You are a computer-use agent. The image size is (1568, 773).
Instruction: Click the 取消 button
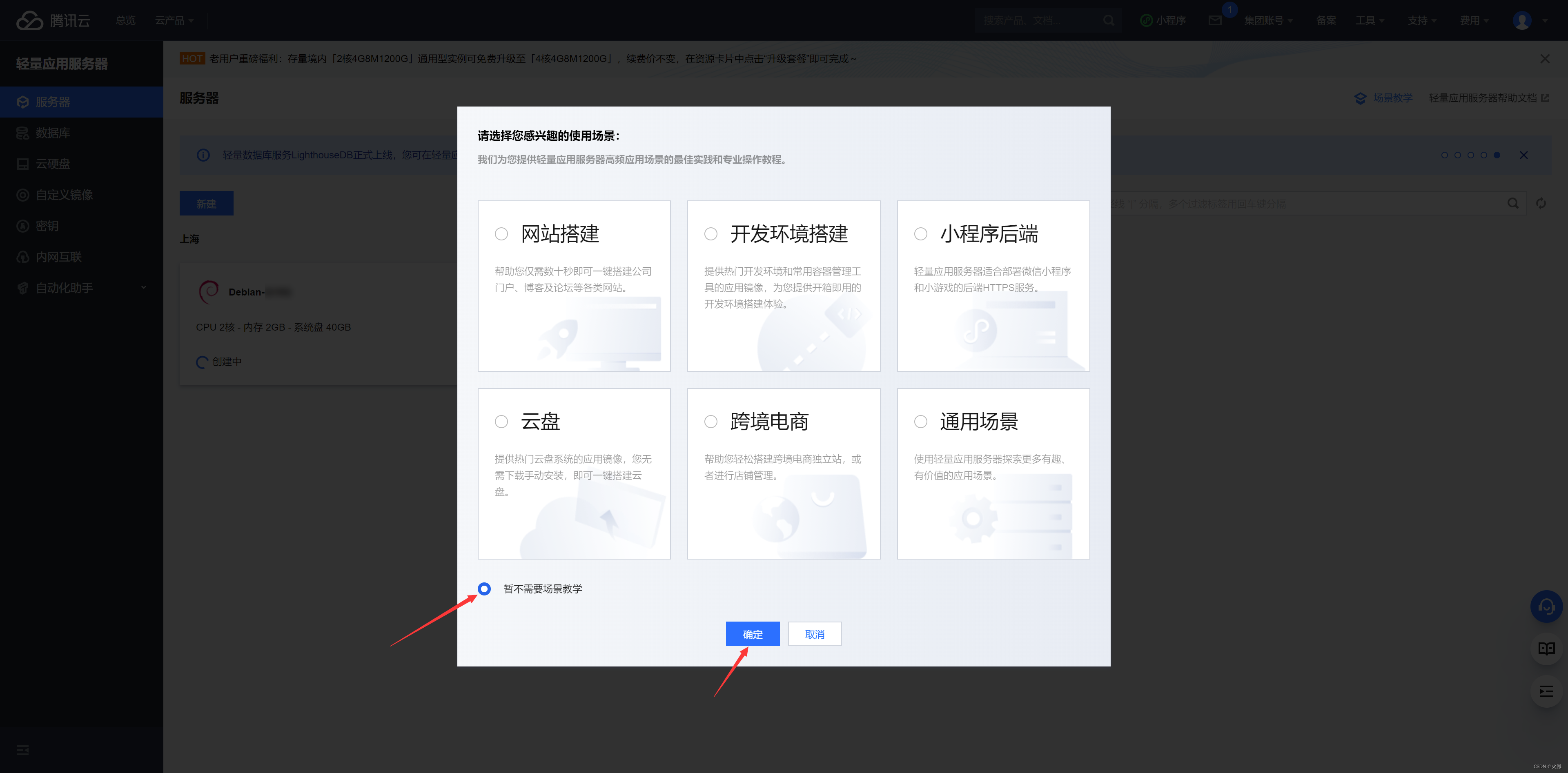pyautogui.click(x=815, y=634)
